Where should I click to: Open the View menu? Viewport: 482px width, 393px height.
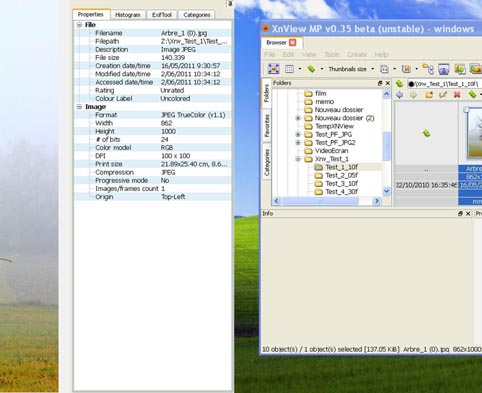click(x=309, y=54)
